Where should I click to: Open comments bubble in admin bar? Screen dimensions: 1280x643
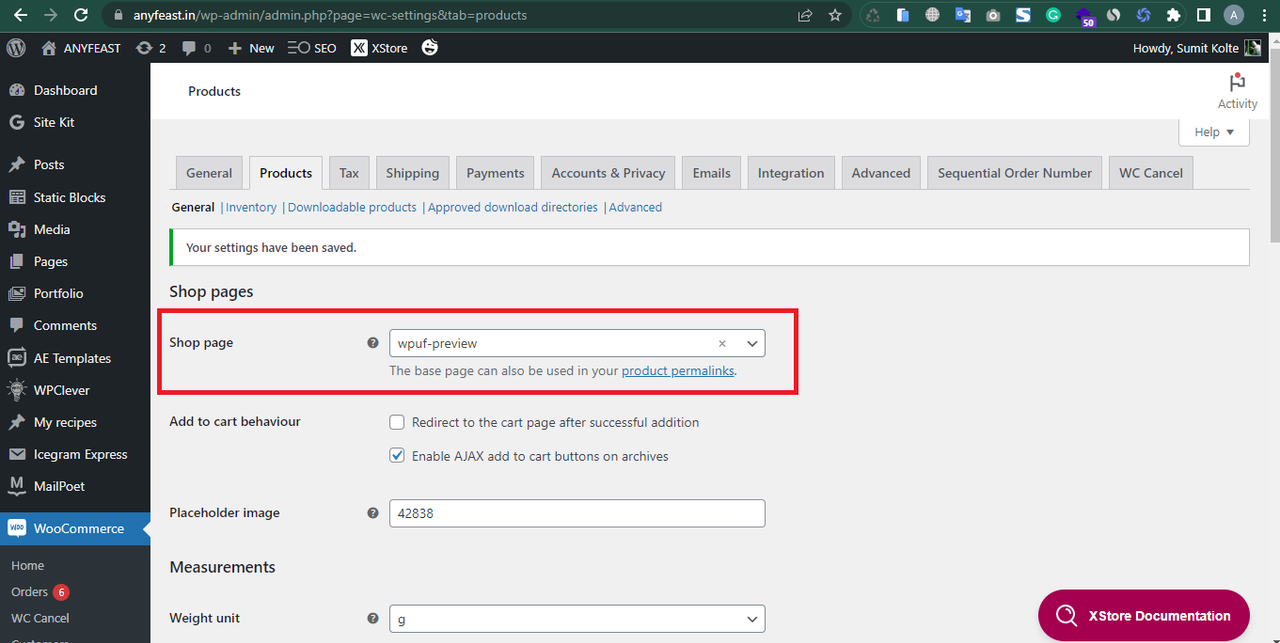[194, 47]
